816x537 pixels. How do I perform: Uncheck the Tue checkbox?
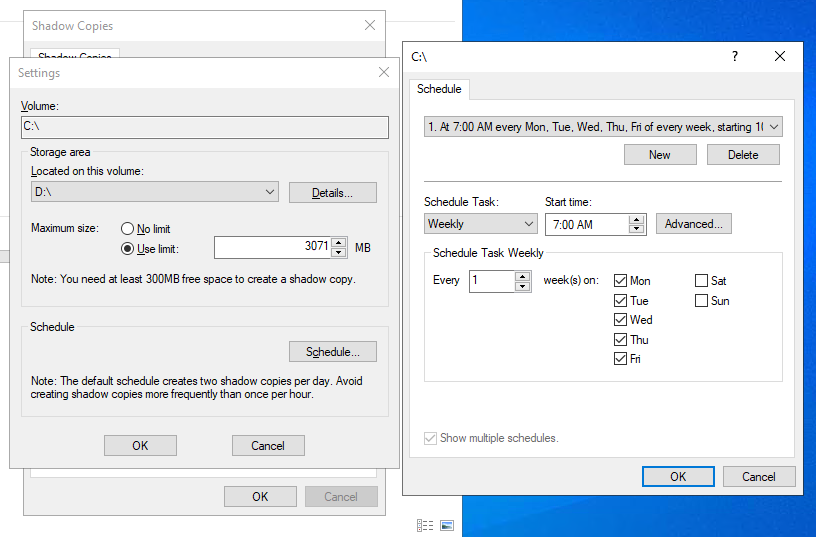pyautogui.click(x=620, y=301)
